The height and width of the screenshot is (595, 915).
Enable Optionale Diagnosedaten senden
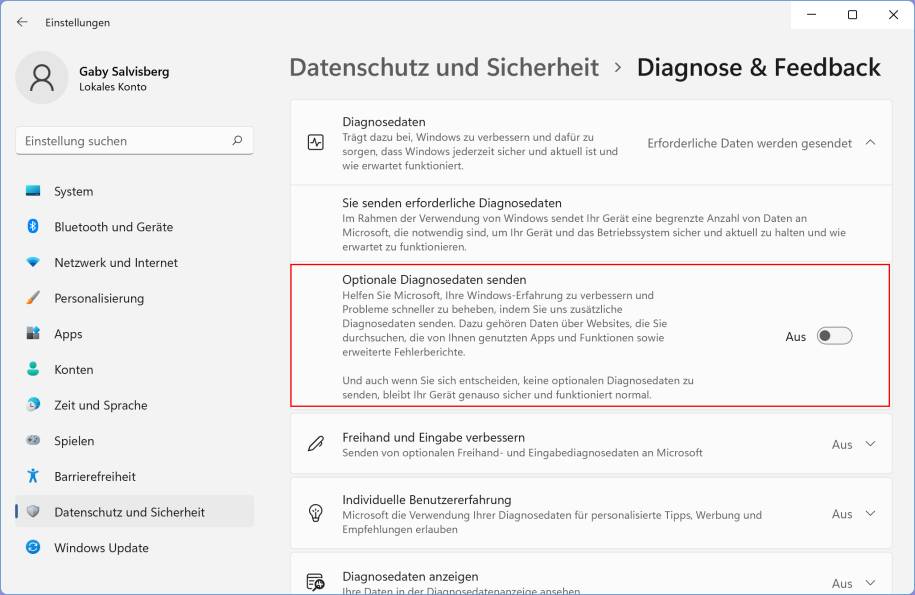[836, 337]
